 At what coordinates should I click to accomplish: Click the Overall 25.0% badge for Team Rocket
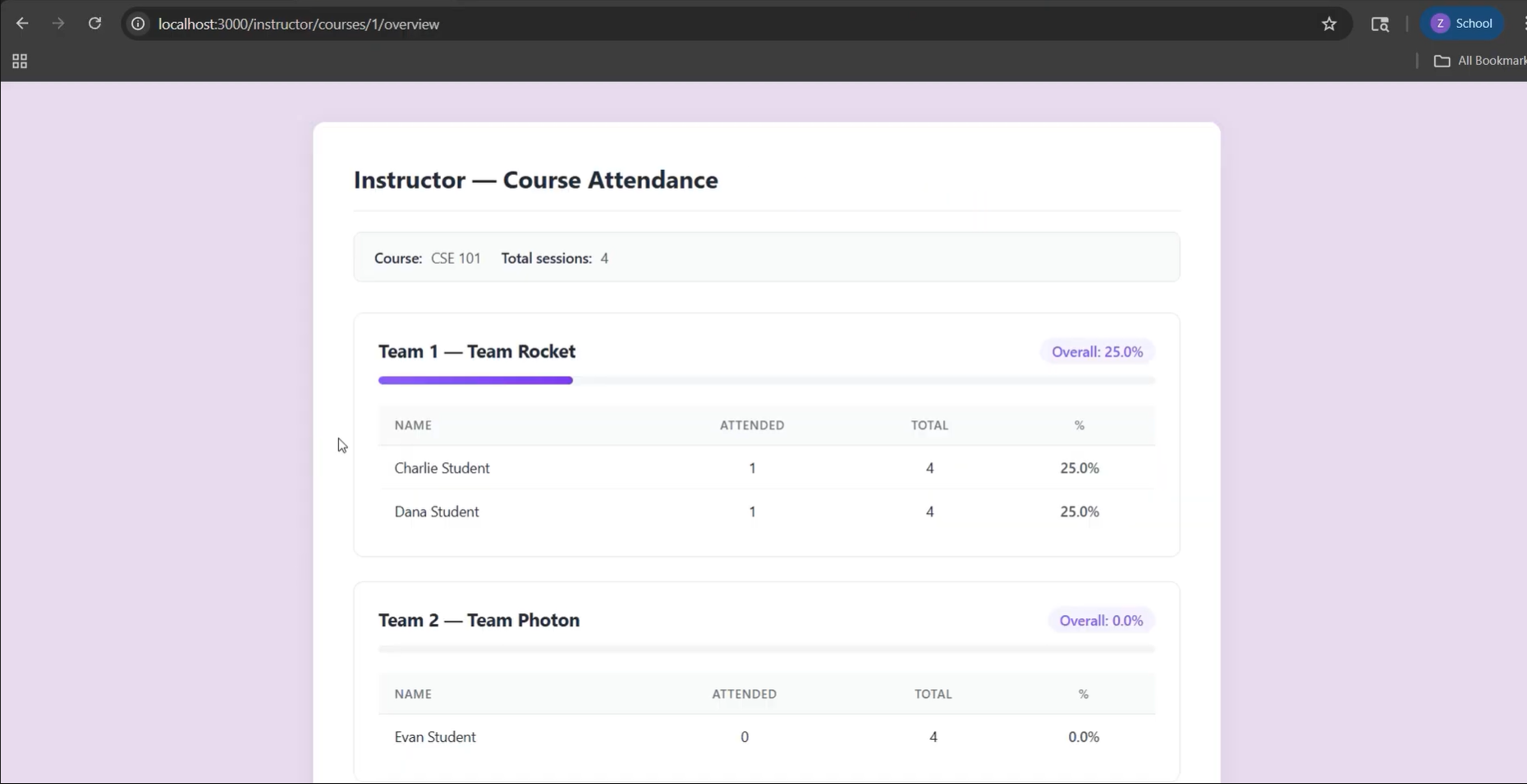tap(1098, 351)
